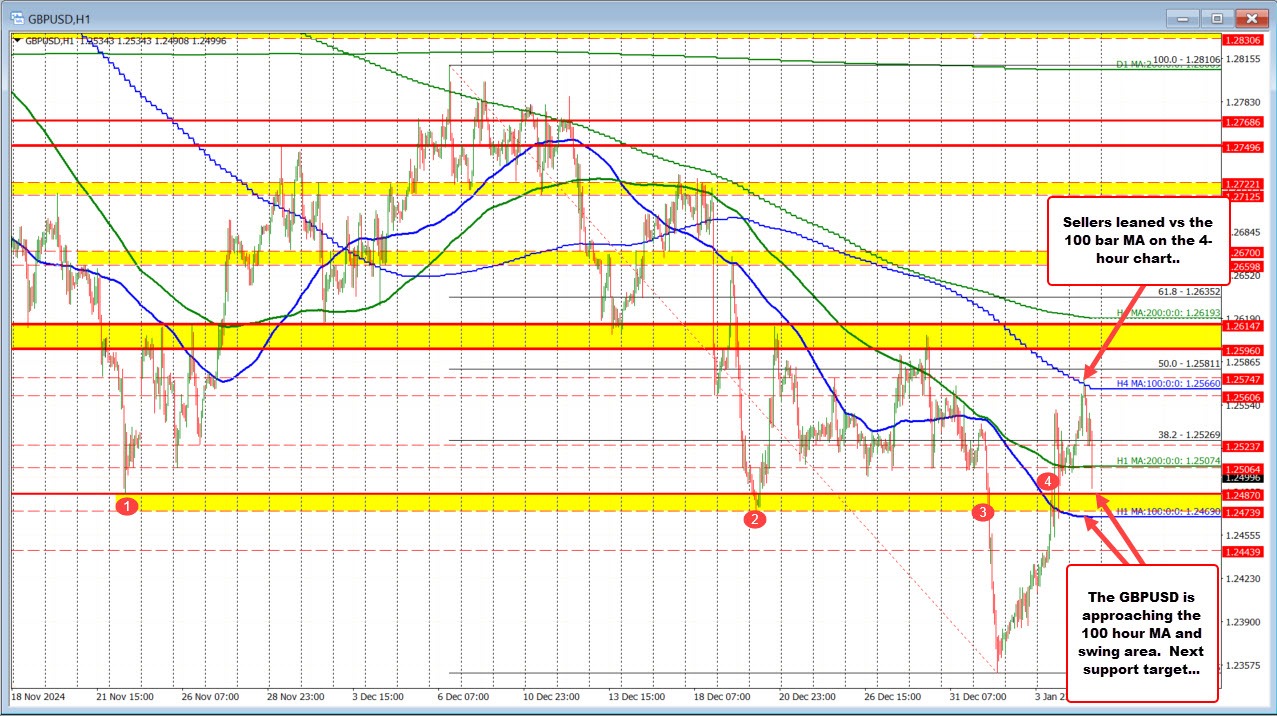Close the GBPUSD,H1 chart window

[x=1250, y=17]
